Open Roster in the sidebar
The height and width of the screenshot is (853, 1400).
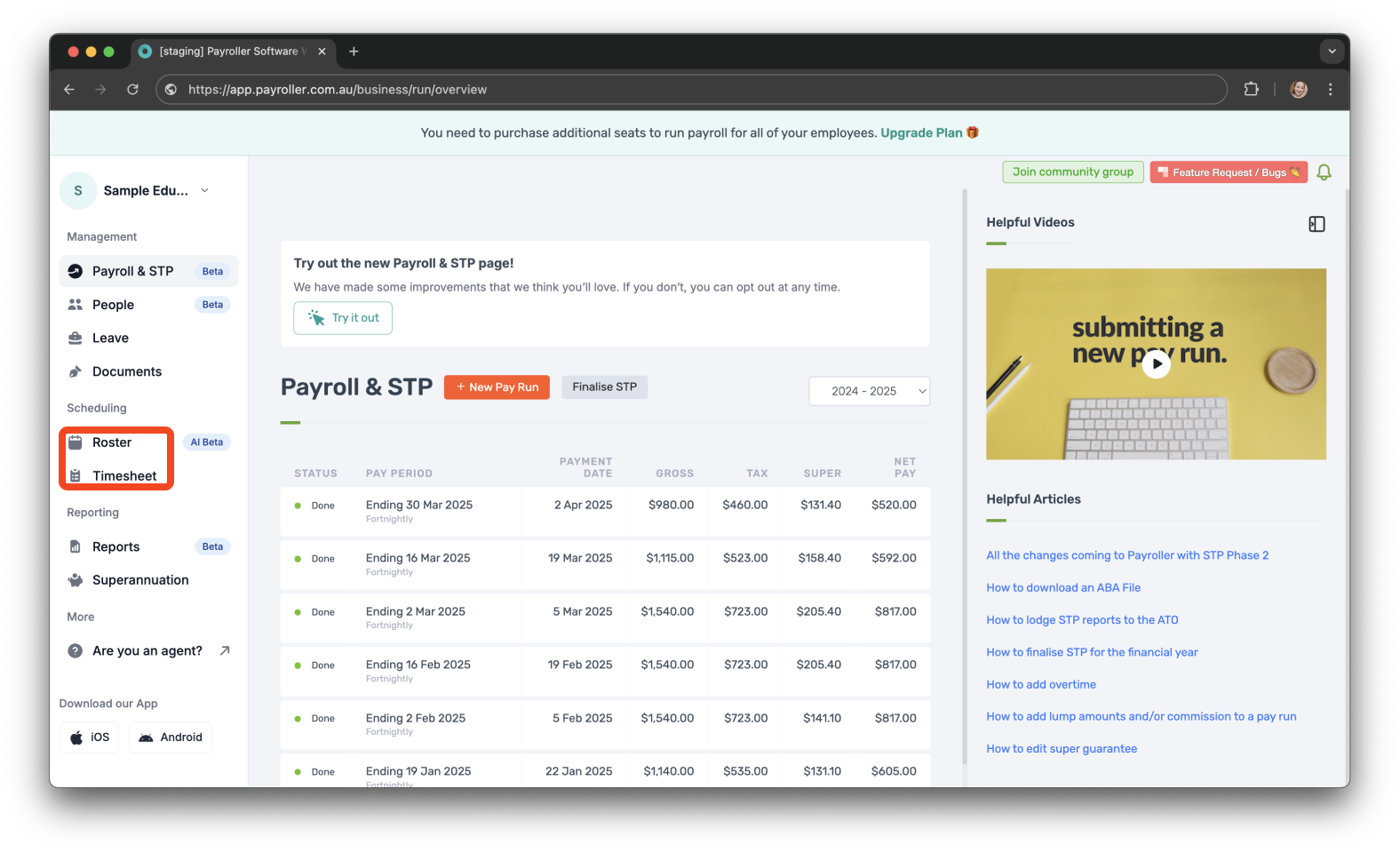[112, 442]
